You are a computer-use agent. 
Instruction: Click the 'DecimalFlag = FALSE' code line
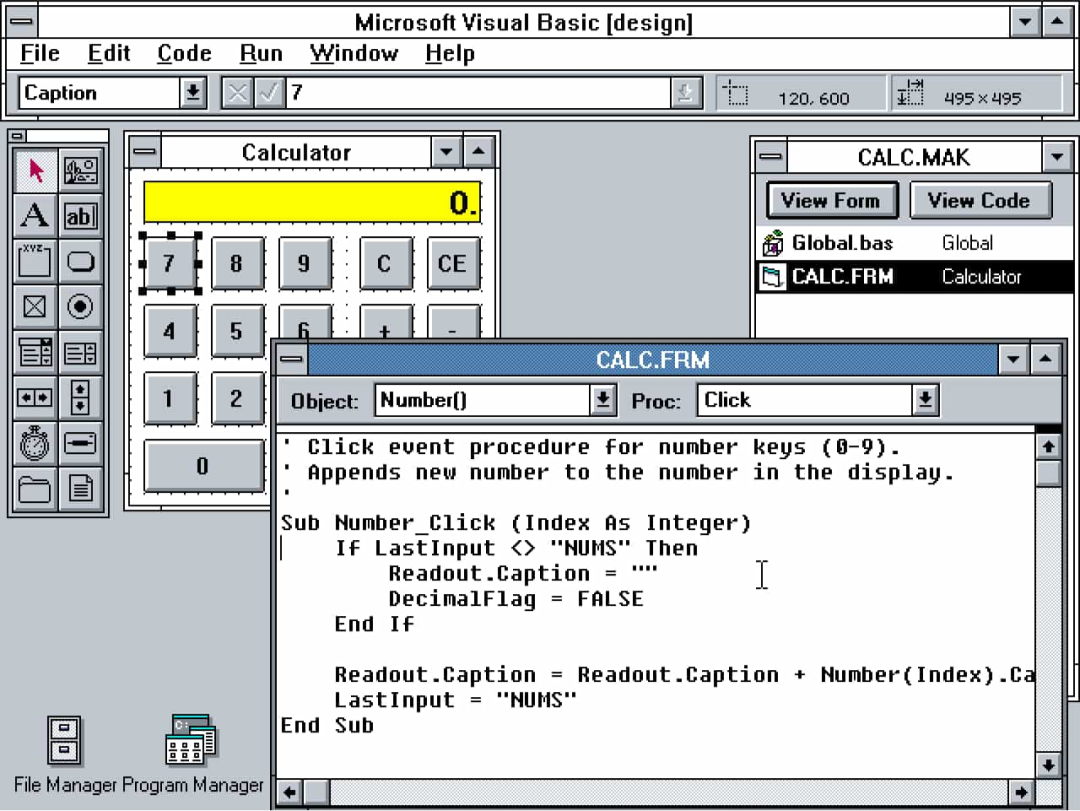(x=516, y=599)
